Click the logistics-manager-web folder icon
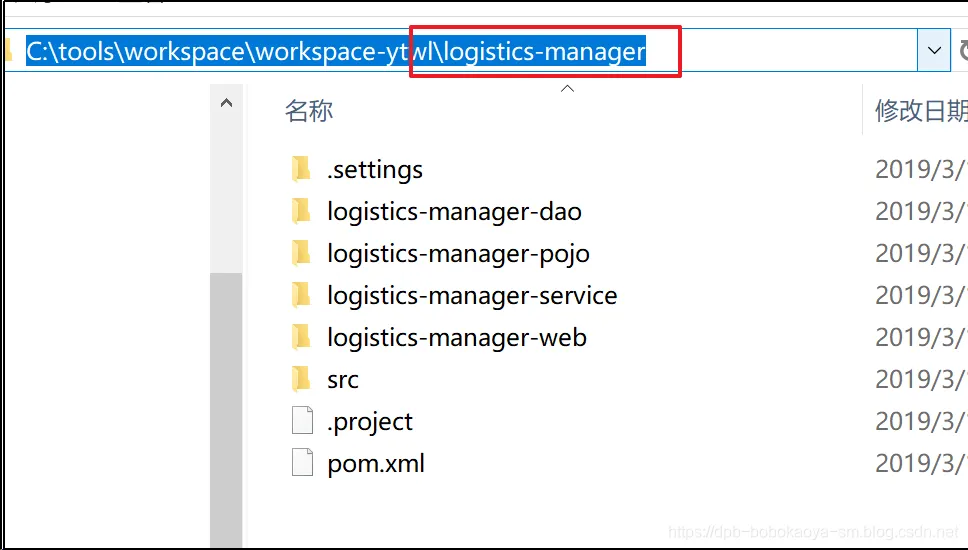 301,337
